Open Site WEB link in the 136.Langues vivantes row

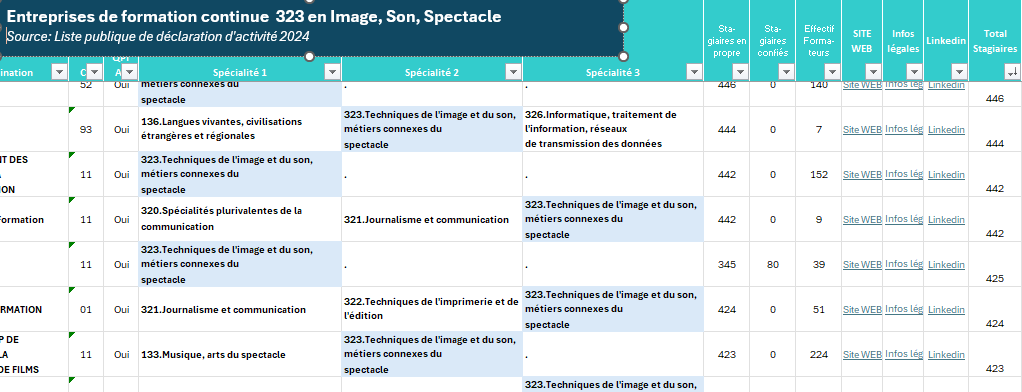862,130
